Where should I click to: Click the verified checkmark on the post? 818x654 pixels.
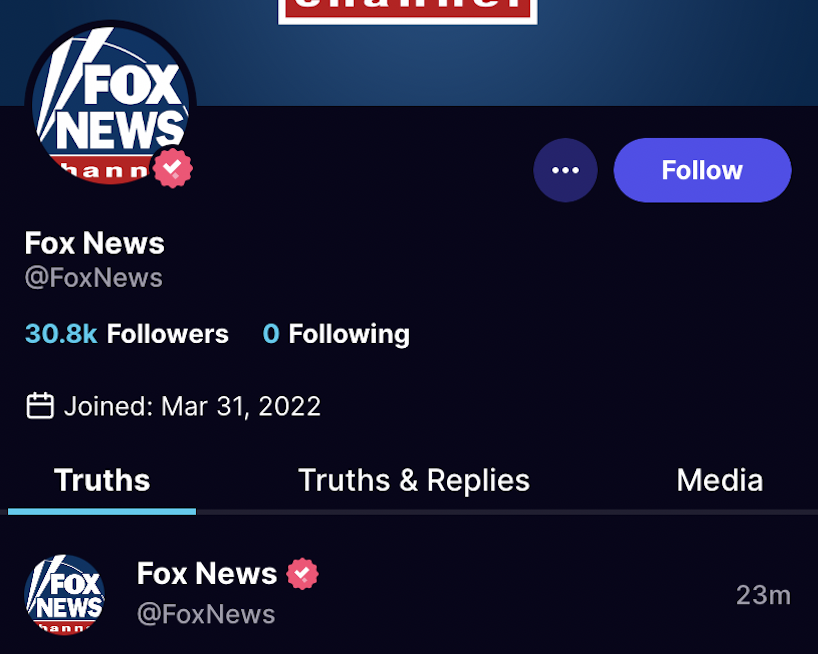pyautogui.click(x=302, y=573)
